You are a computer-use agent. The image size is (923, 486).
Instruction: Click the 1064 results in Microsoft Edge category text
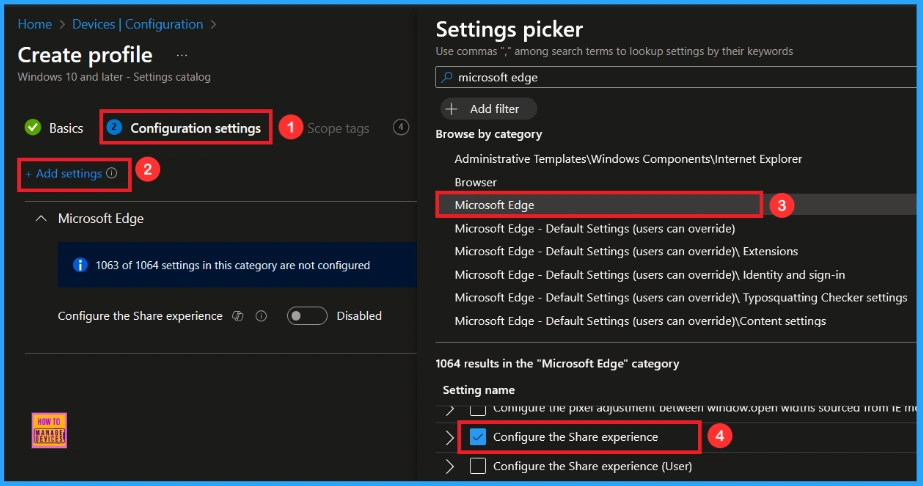click(557, 364)
